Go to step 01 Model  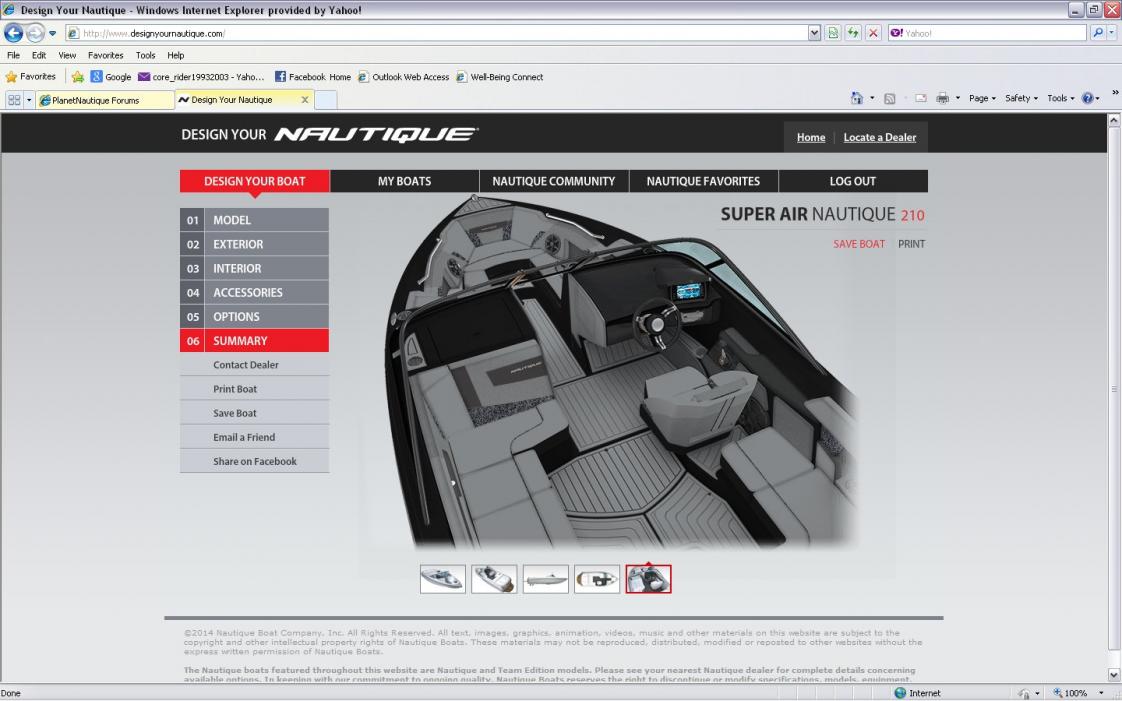(254, 220)
